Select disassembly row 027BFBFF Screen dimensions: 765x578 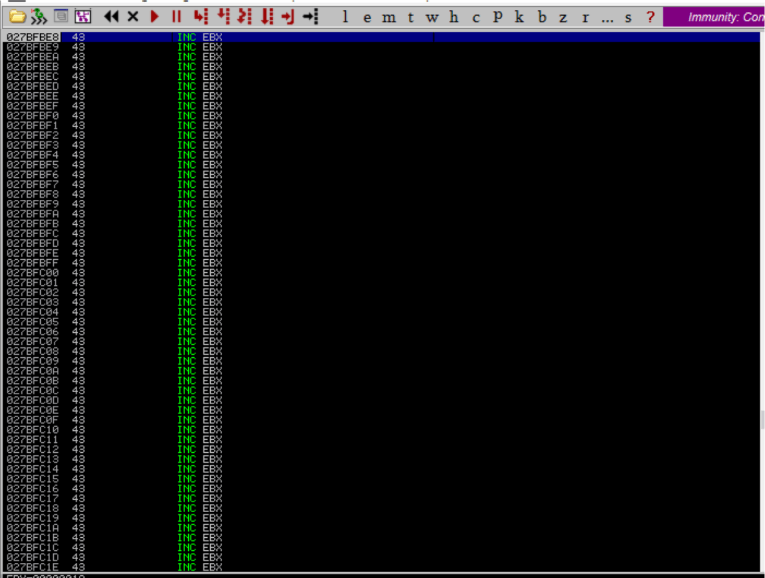[x=382, y=263]
